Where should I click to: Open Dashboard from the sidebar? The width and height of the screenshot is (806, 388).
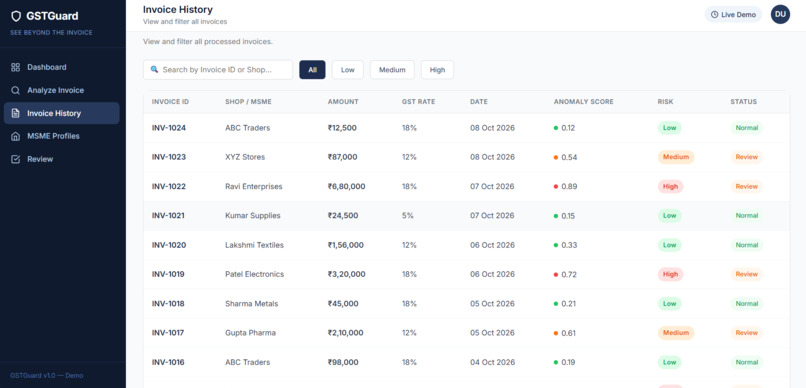pos(62,67)
